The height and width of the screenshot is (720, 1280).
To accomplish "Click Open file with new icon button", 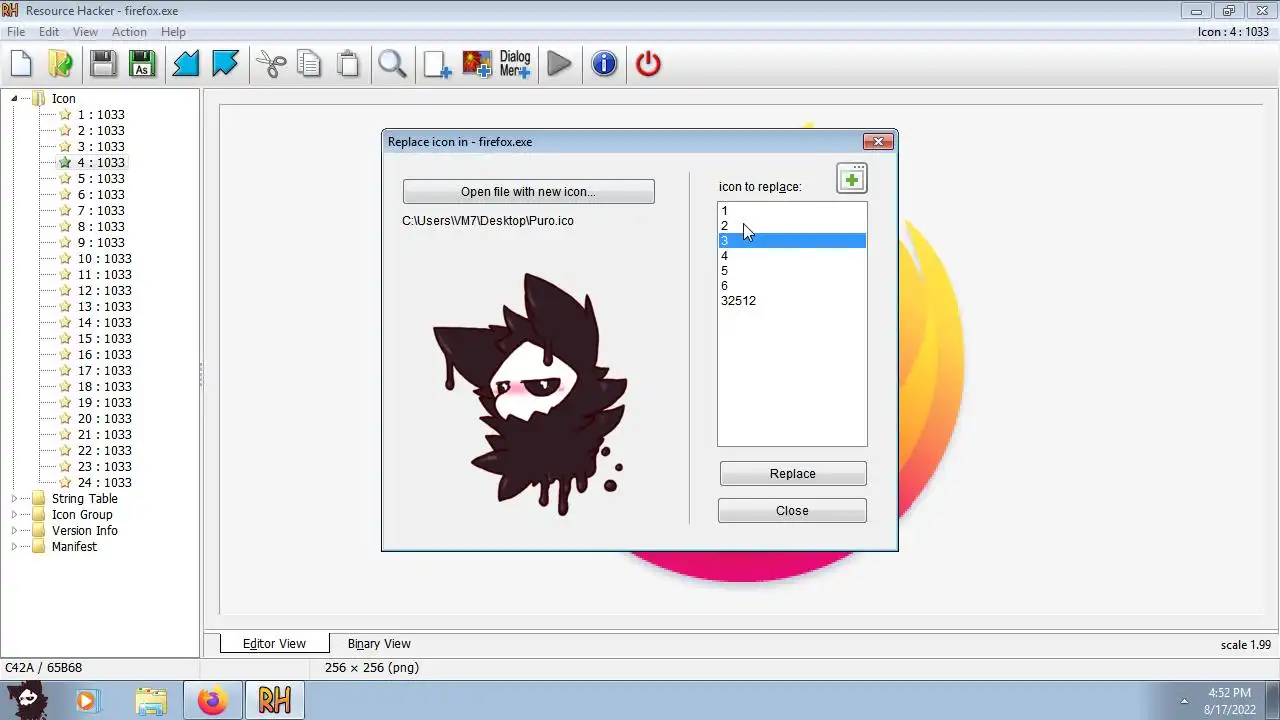I will point(528,191).
